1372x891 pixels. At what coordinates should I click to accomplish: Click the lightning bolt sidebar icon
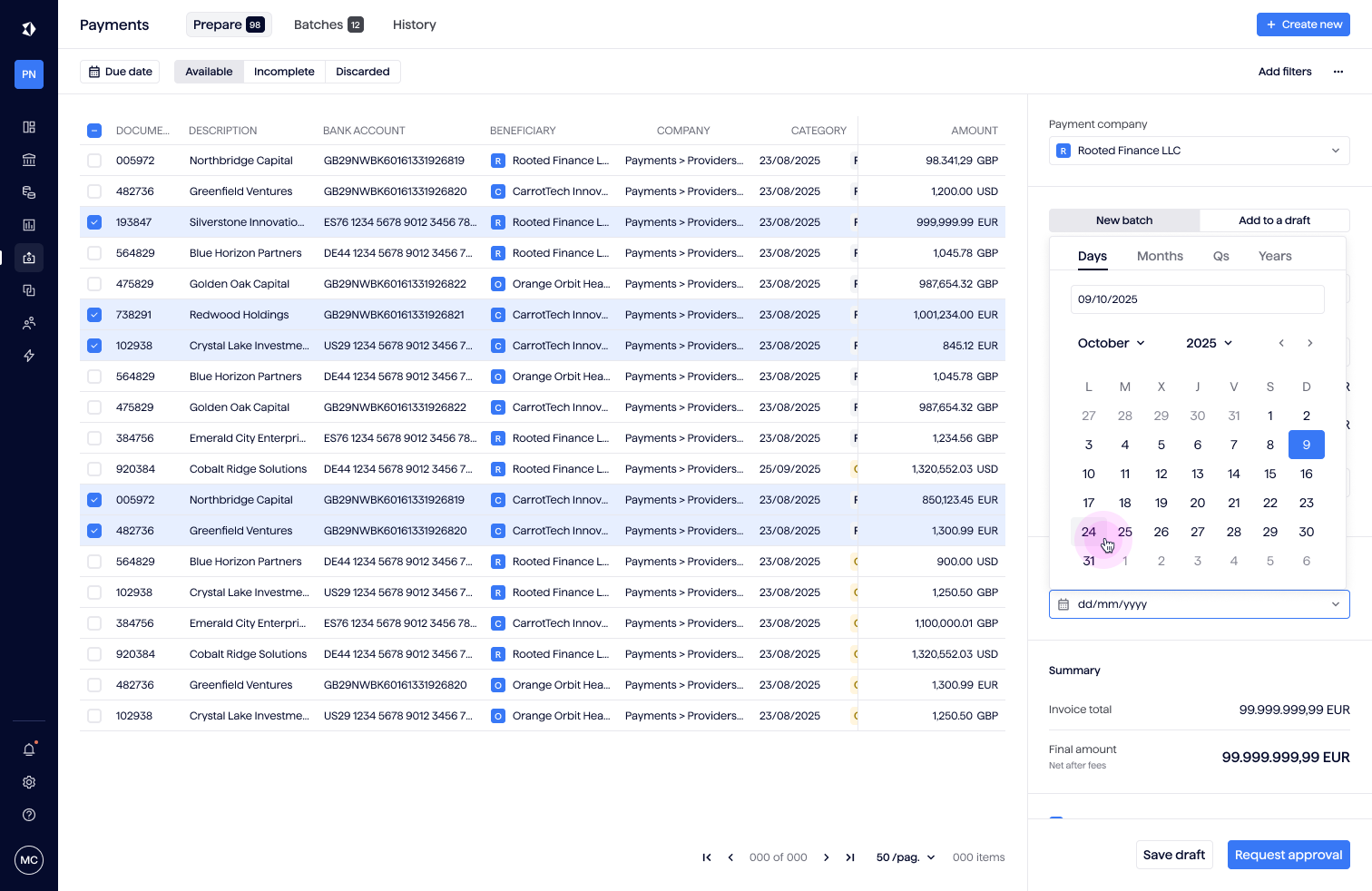click(29, 356)
